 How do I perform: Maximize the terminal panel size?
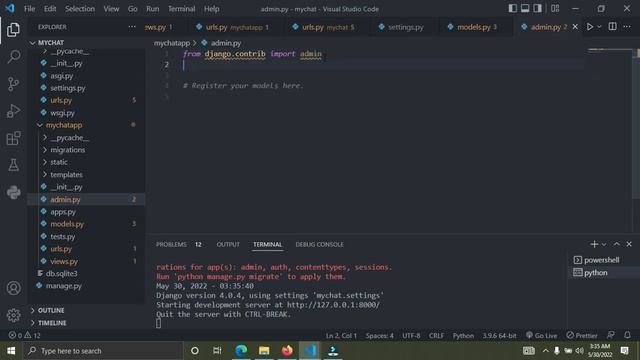click(617, 244)
